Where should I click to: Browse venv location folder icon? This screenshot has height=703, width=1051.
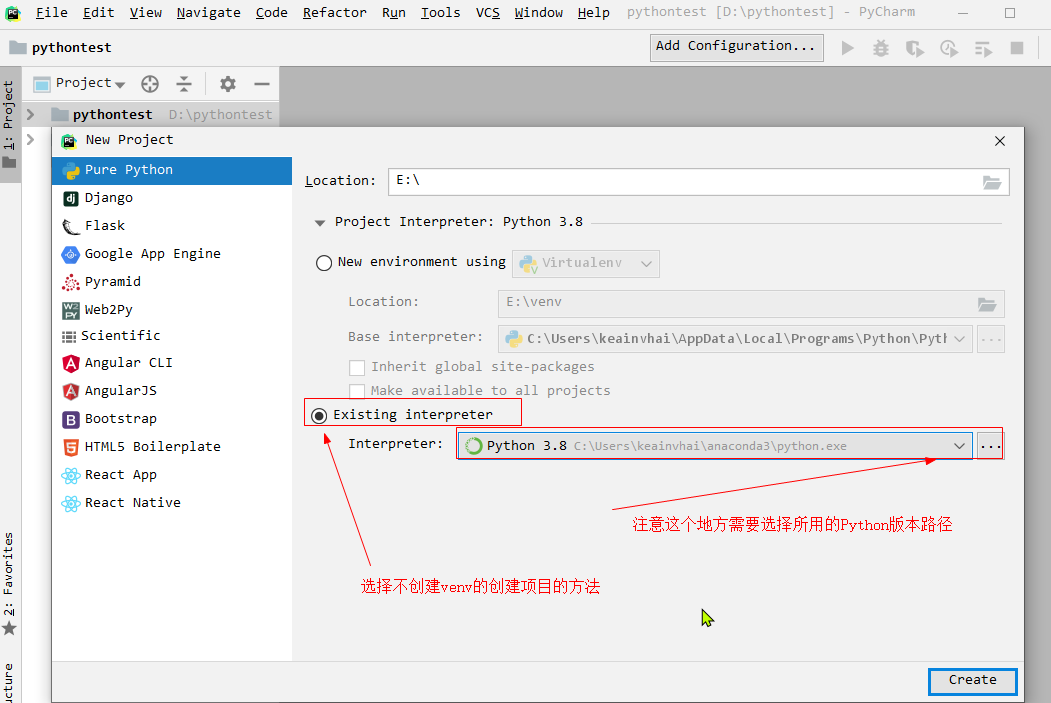tap(987, 304)
